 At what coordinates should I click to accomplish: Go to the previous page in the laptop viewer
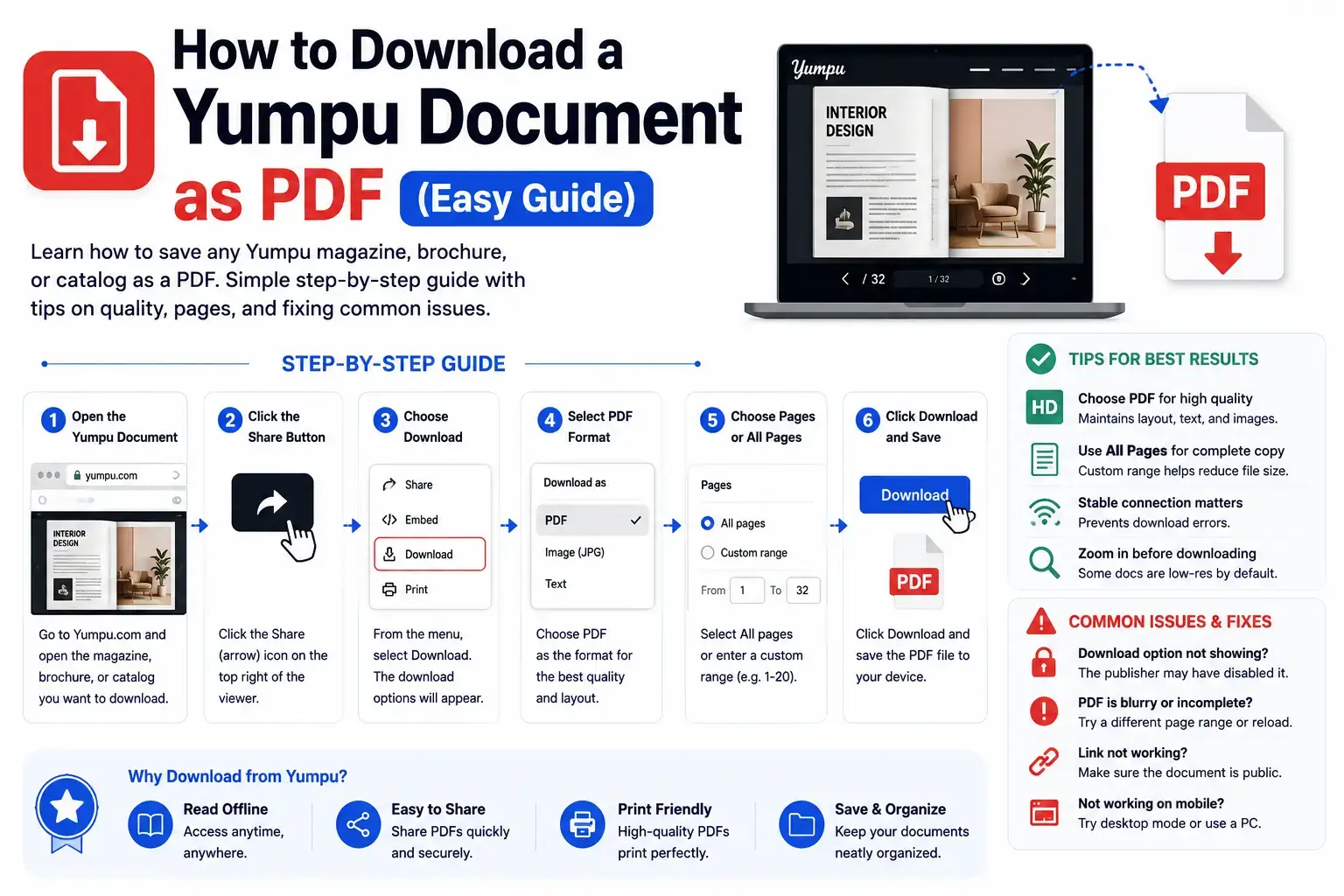(x=844, y=279)
